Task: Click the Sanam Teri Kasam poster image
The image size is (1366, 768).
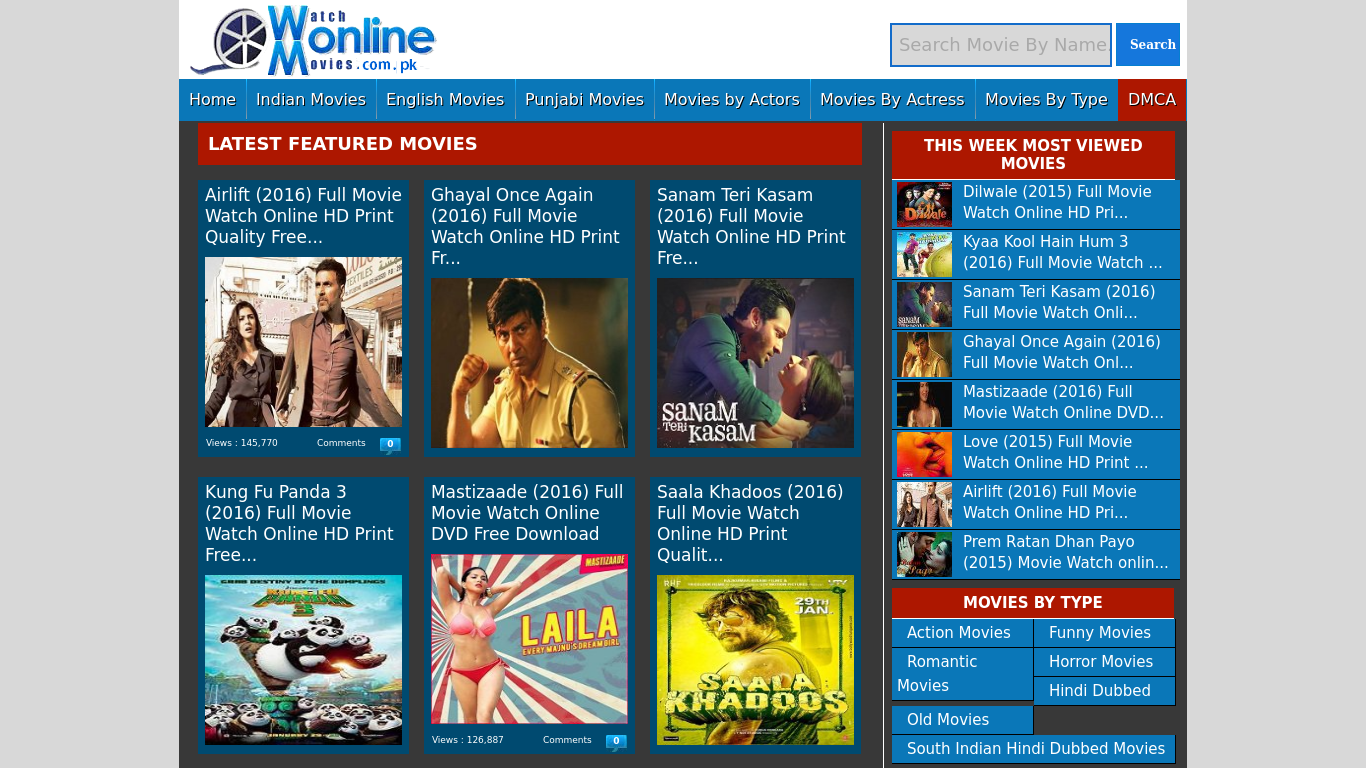Action: [755, 363]
